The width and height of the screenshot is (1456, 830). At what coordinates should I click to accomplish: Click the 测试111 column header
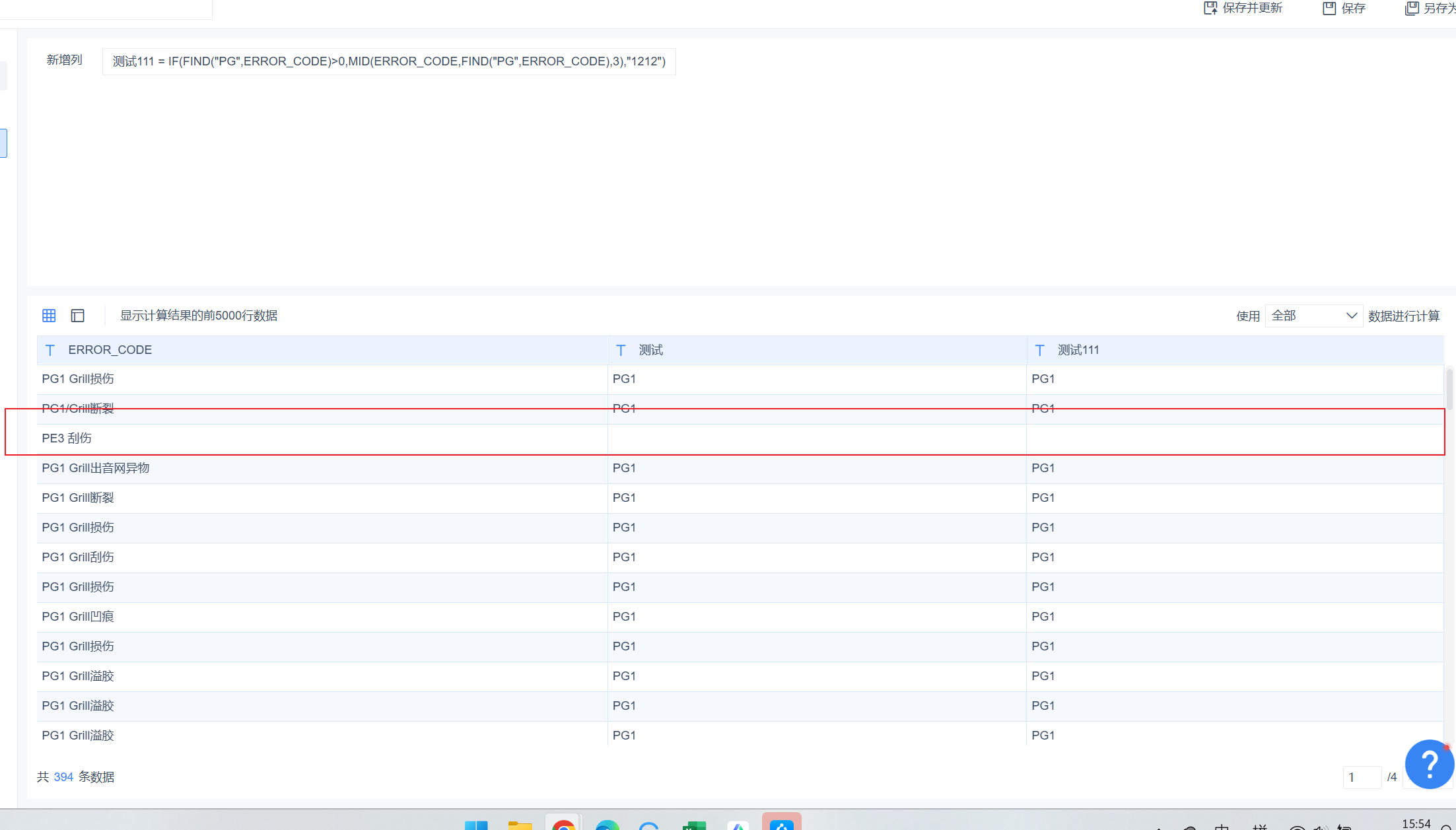pos(1078,350)
